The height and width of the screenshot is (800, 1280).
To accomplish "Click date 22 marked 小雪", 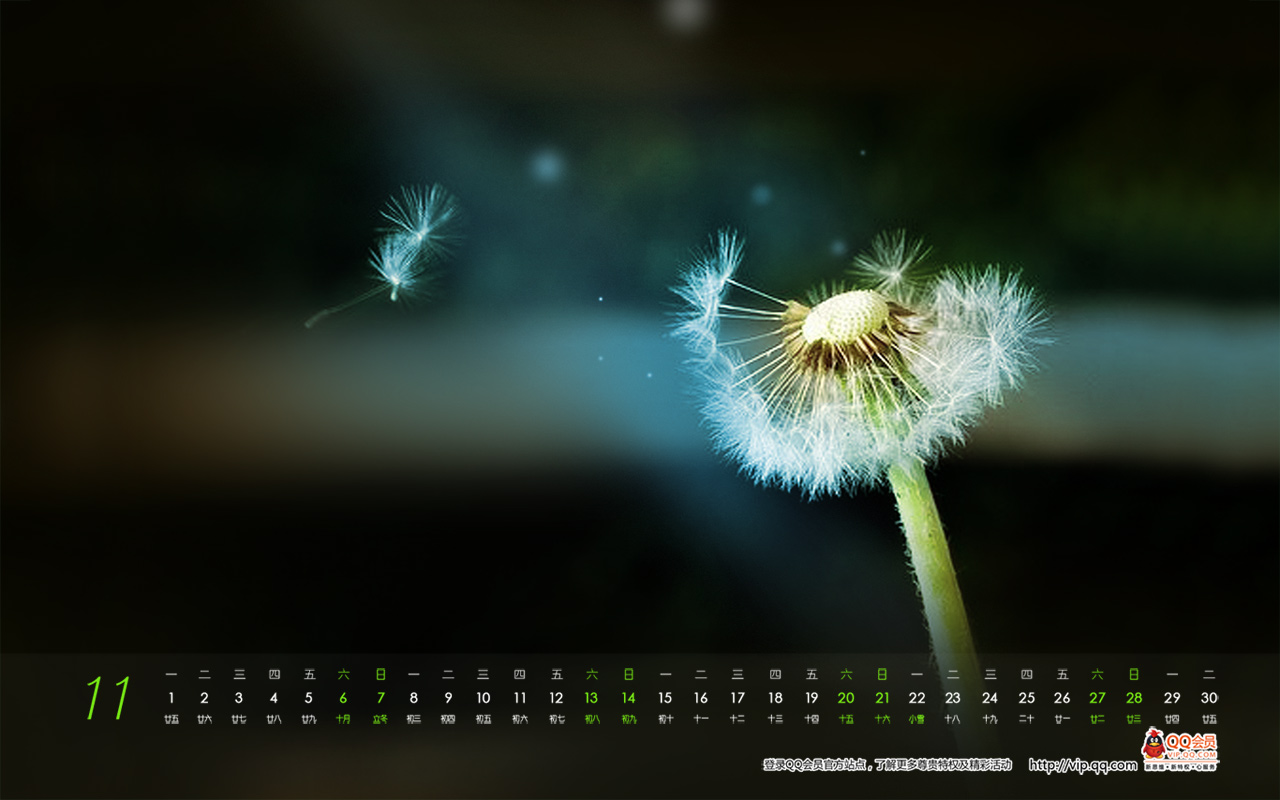I will [917, 698].
